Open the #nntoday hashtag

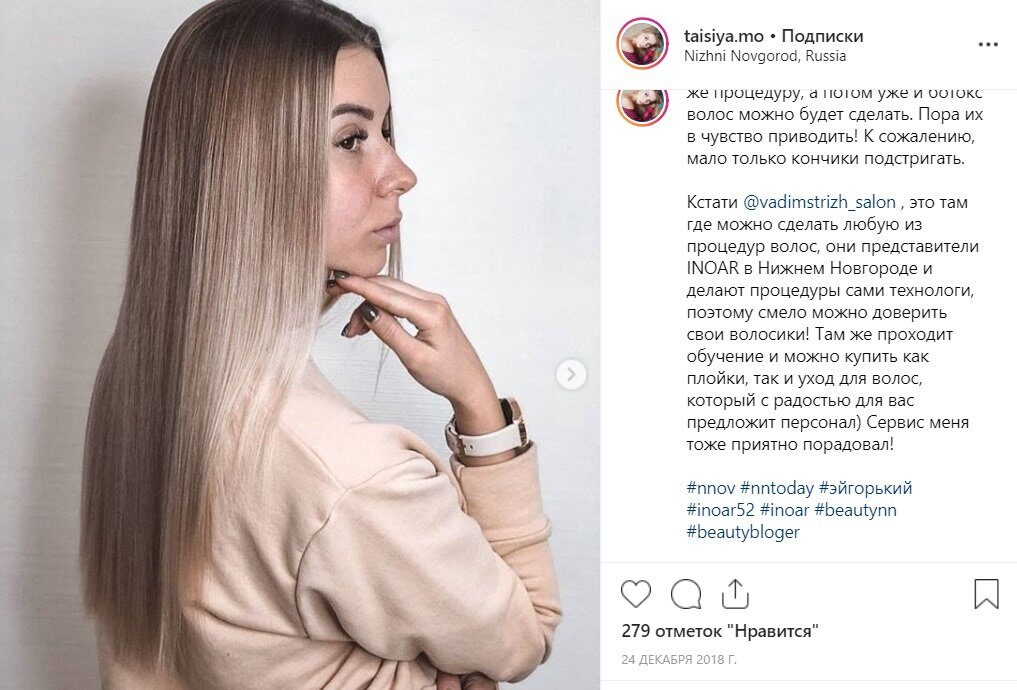[776, 488]
